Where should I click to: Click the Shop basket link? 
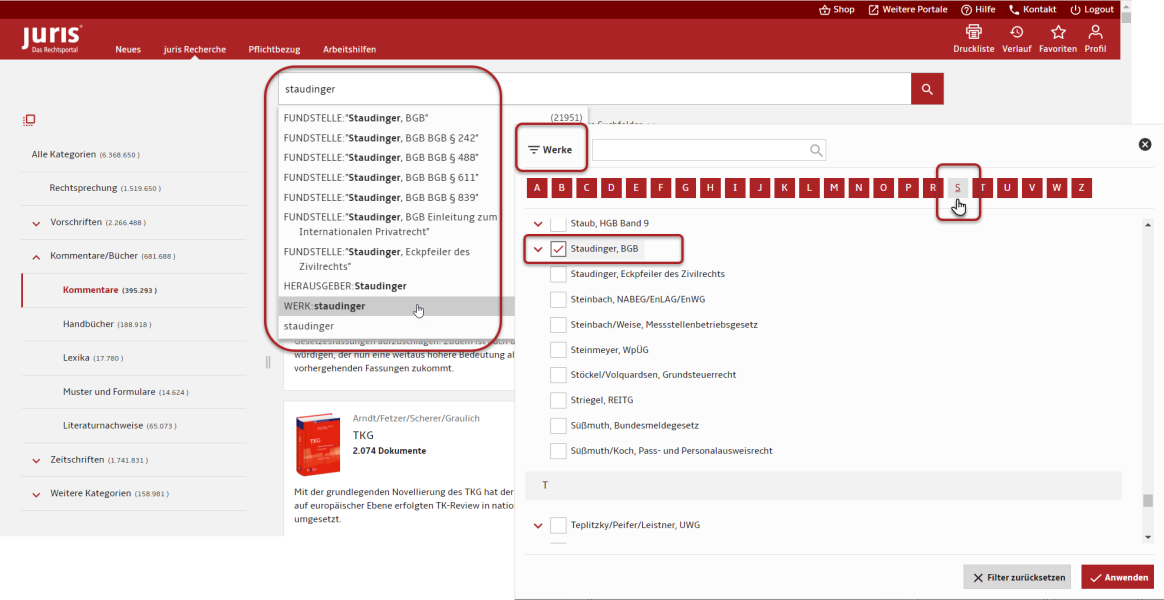836,9
